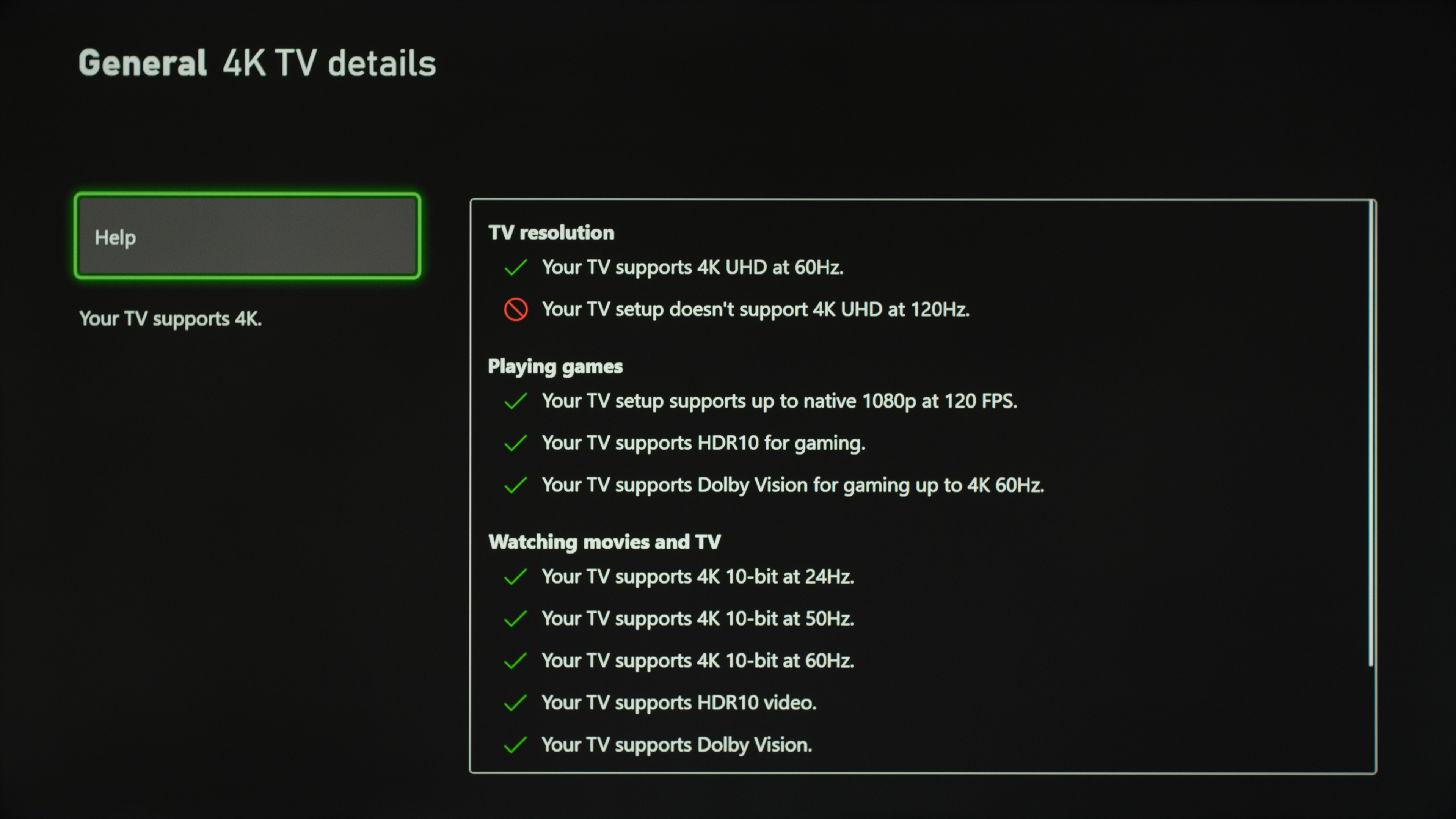
Task: Click the checkmark for 4K 10-bit at 60Hz
Action: [x=516, y=661]
